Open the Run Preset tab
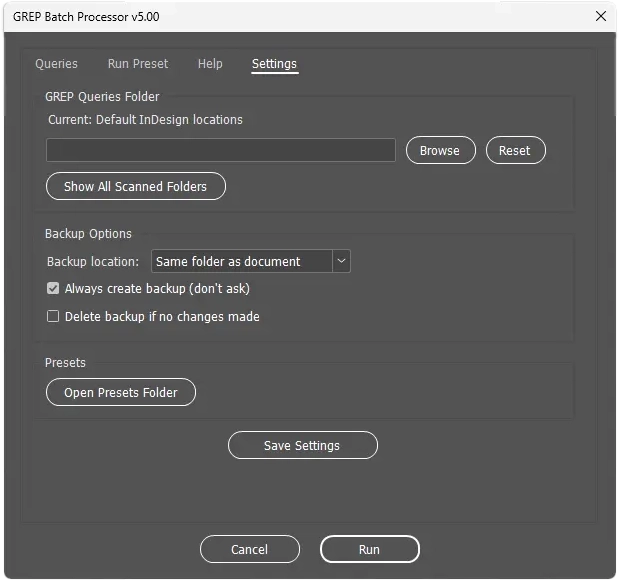Image resolution: width=619 pixels, height=580 pixels. (x=138, y=64)
